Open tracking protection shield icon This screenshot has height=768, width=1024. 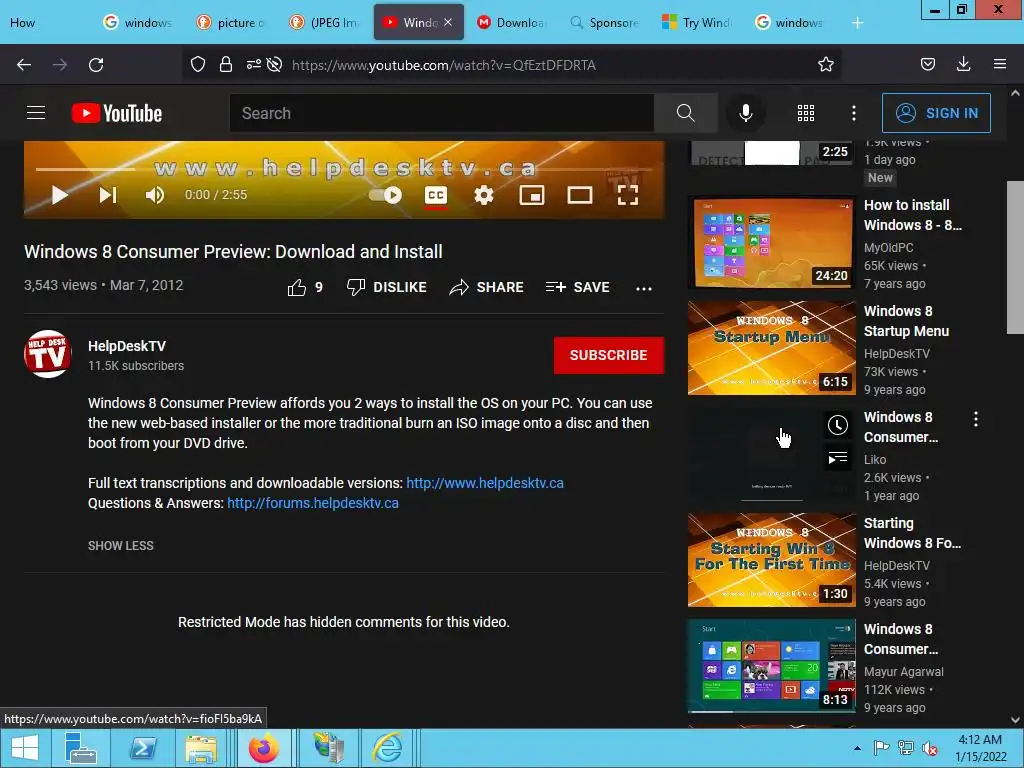pos(198,65)
